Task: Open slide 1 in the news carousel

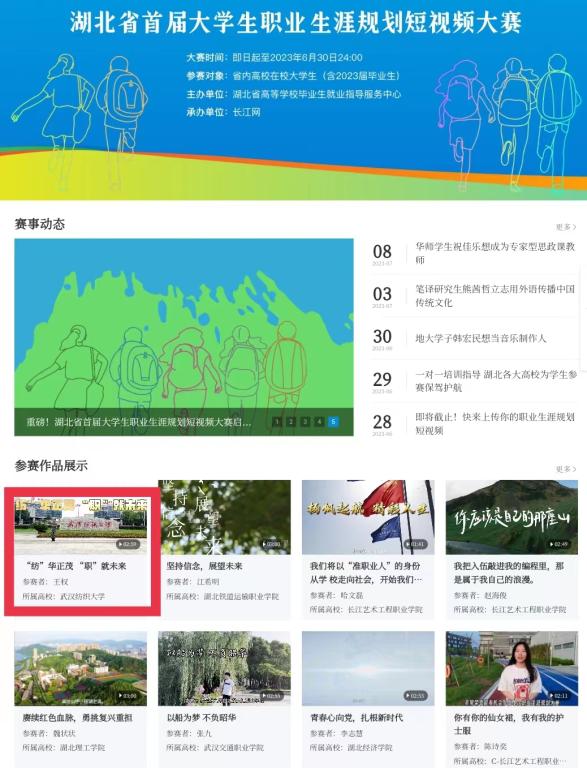Action: [276, 421]
